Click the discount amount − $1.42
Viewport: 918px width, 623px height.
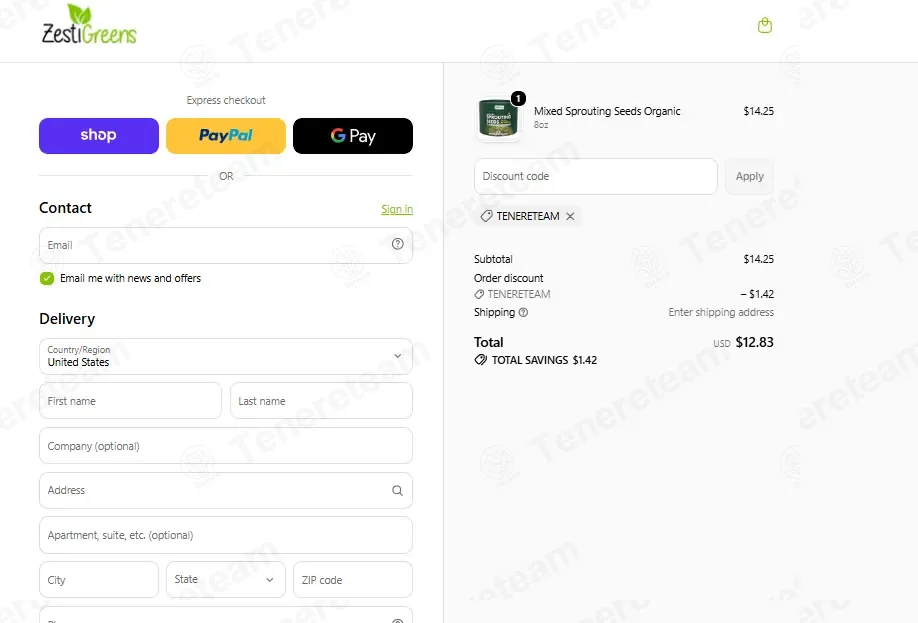pos(757,294)
